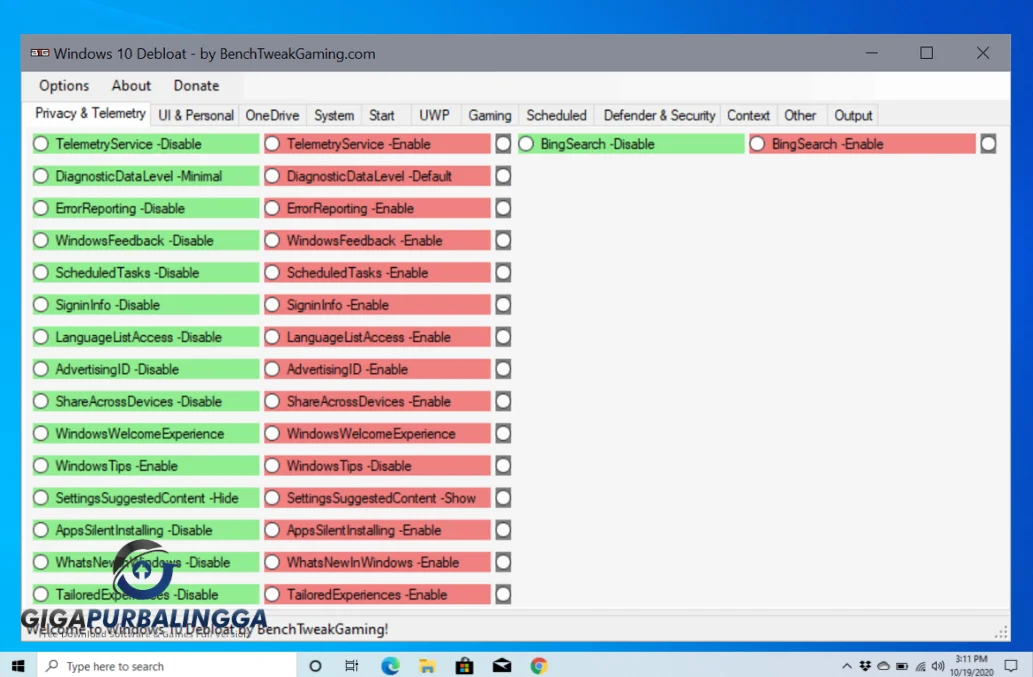
Task: Open the notification action center
Action: pos(1011,666)
